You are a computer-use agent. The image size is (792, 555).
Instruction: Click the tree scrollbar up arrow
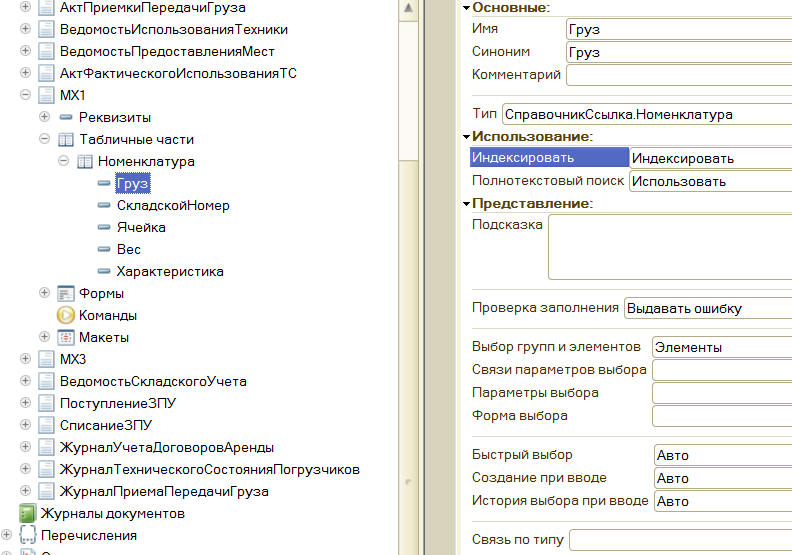pos(408,9)
